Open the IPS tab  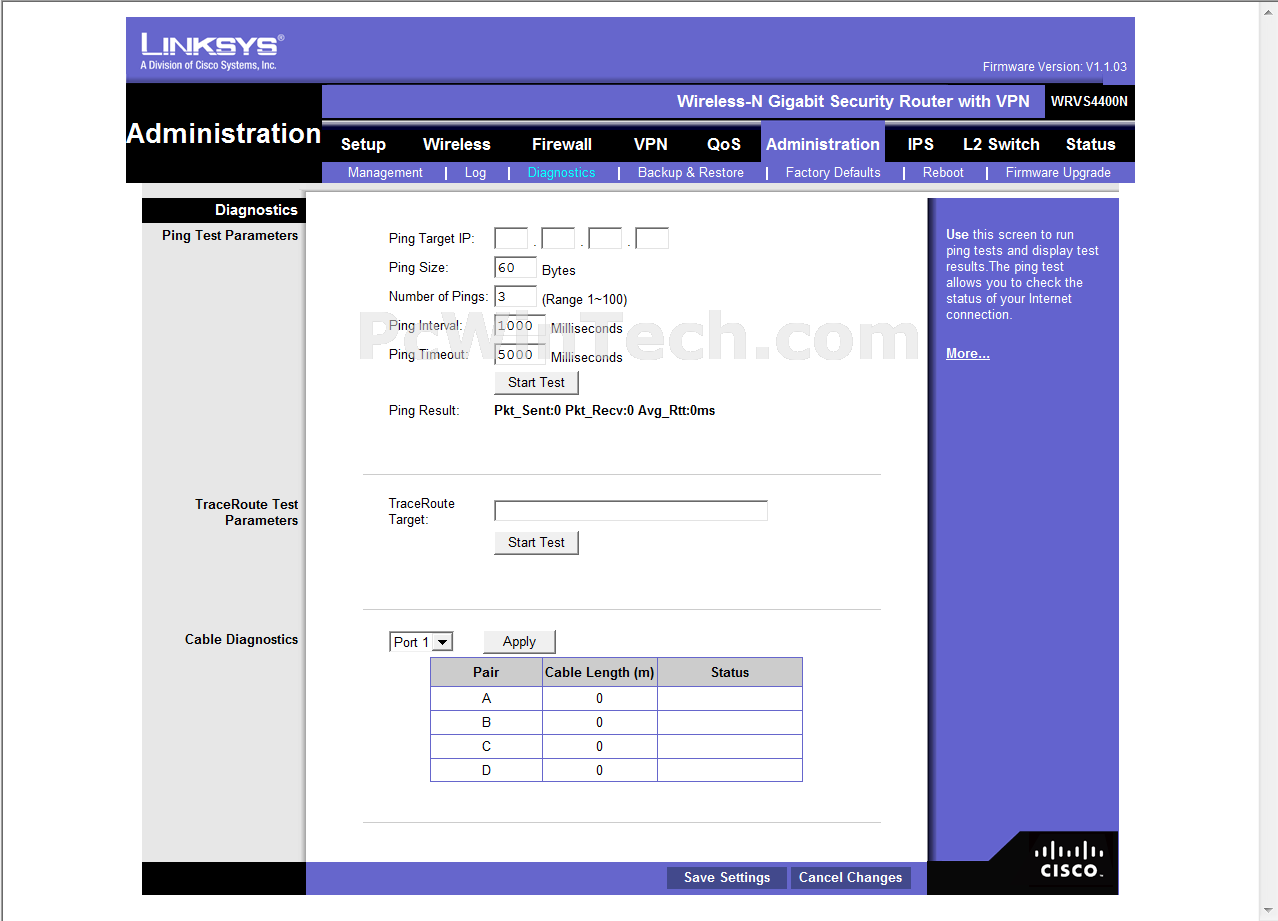click(921, 144)
